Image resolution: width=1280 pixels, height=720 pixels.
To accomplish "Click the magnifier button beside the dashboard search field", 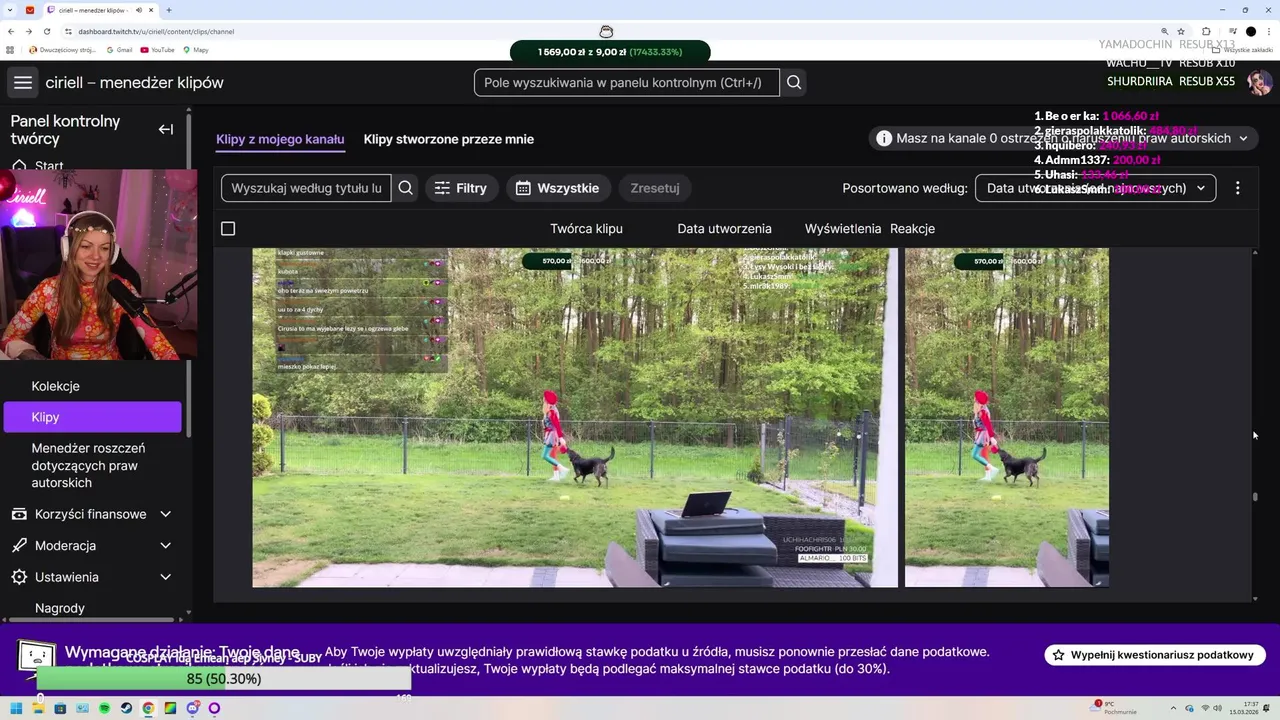I will [x=794, y=83].
